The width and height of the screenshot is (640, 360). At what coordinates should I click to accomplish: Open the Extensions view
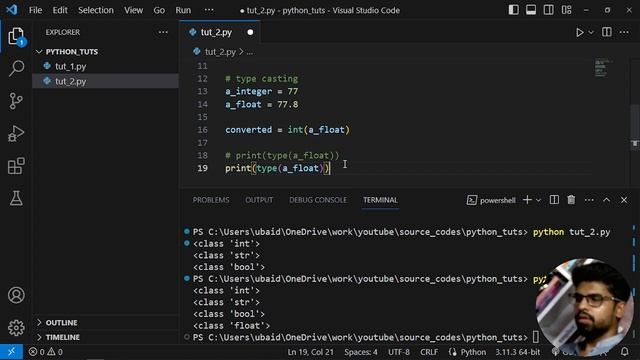[16, 166]
